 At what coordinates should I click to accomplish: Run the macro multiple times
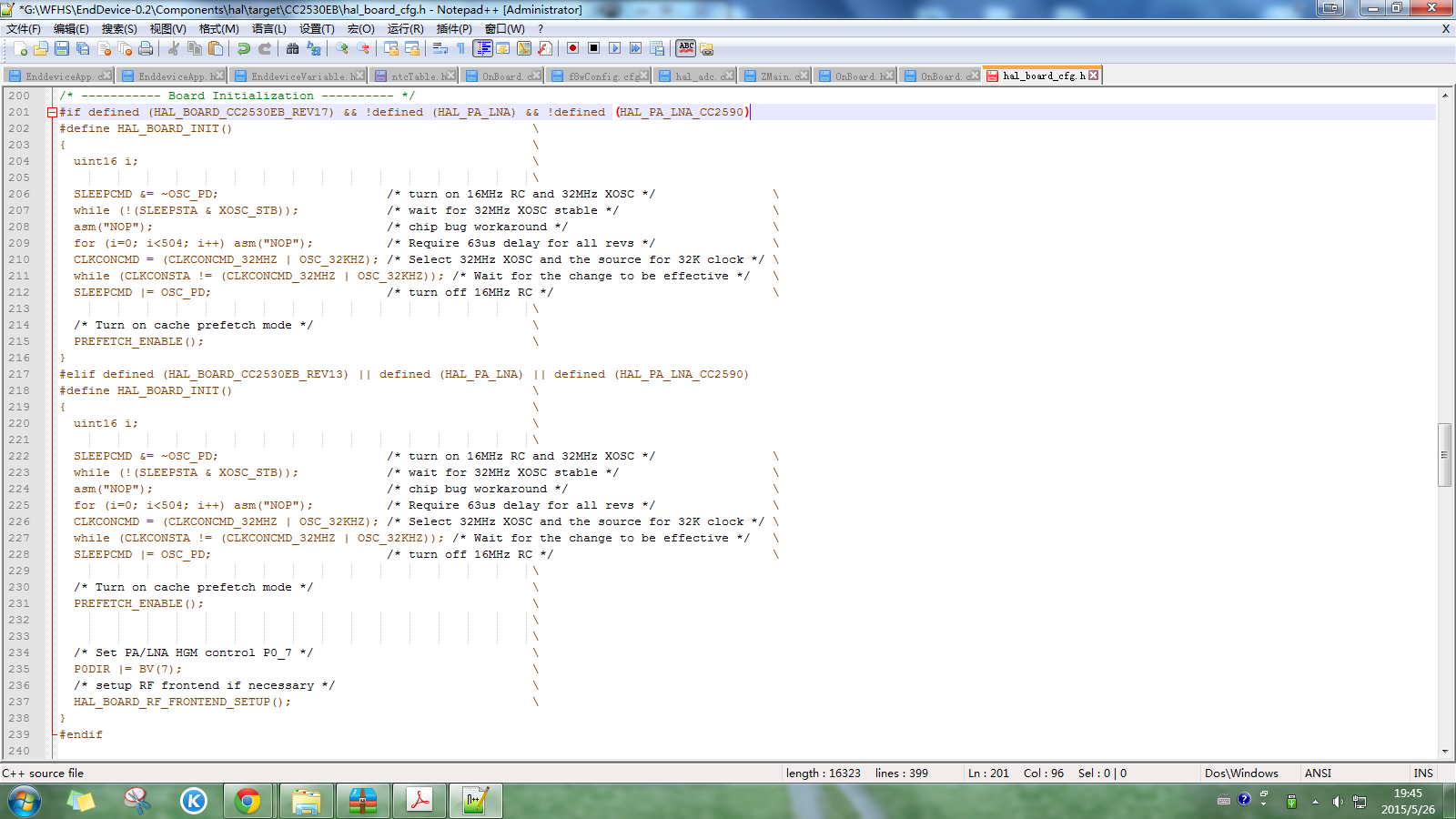[x=636, y=48]
